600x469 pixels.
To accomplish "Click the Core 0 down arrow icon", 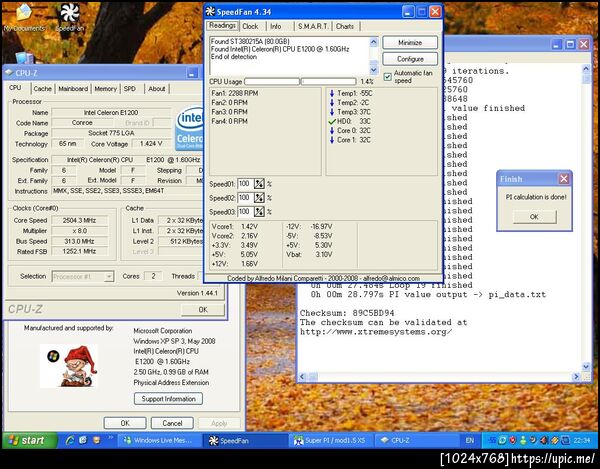I will pyautogui.click(x=332, y=131).
